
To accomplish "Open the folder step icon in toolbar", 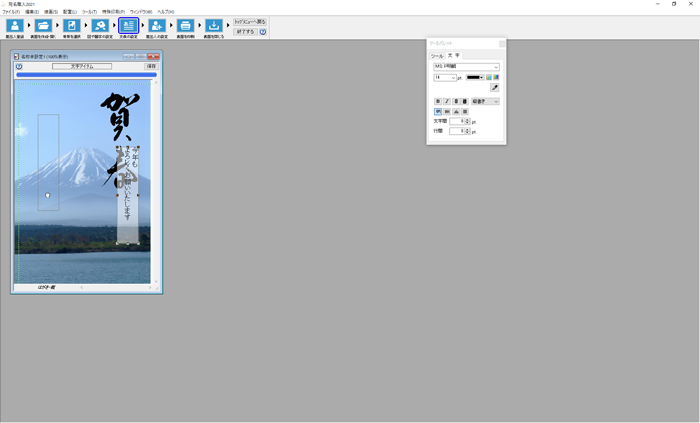I will 43,26.
